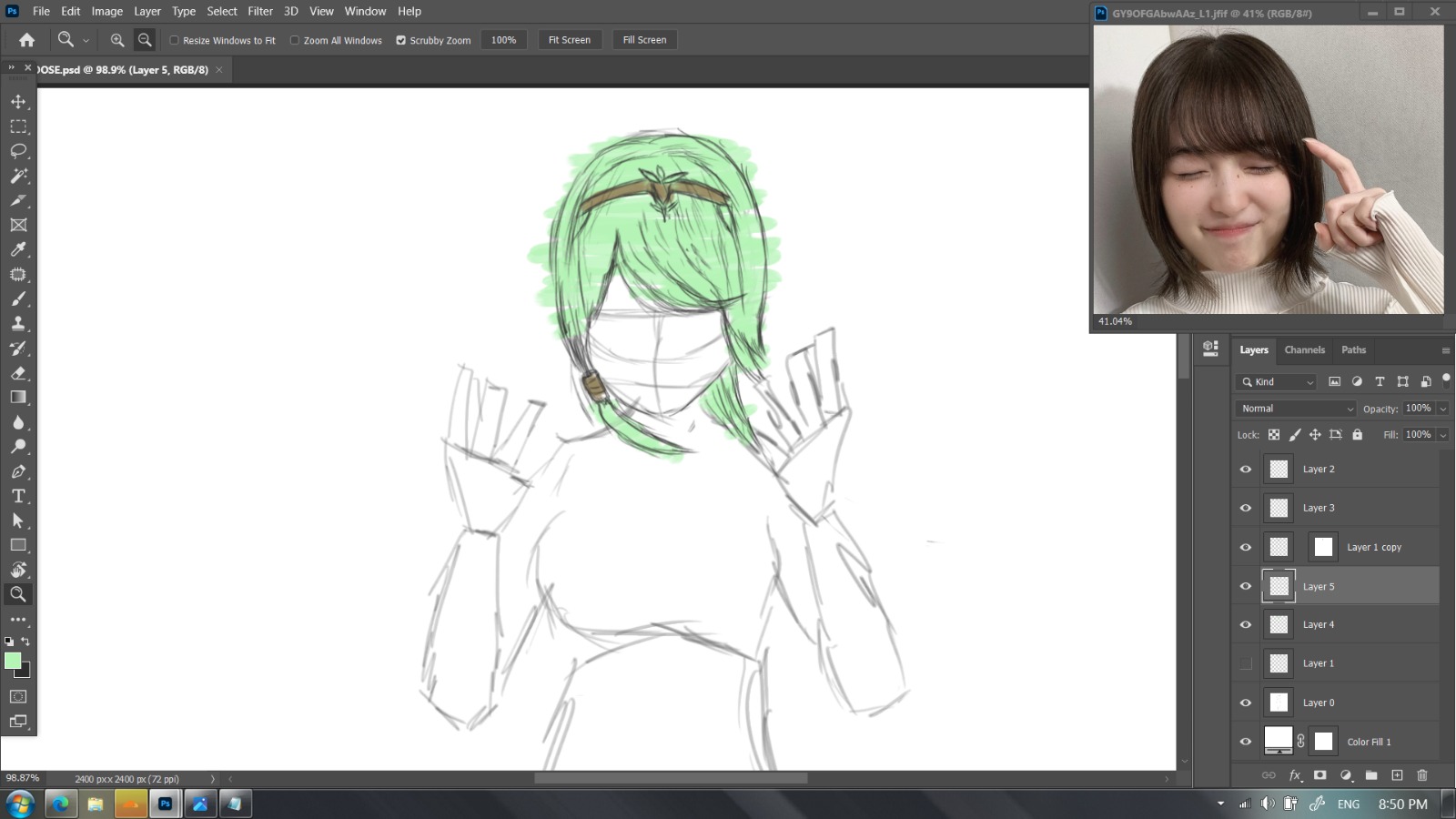The width and height of the screenshot is (1456, 819).
Task: Open the File menu
Action: (x=41, y=11)
